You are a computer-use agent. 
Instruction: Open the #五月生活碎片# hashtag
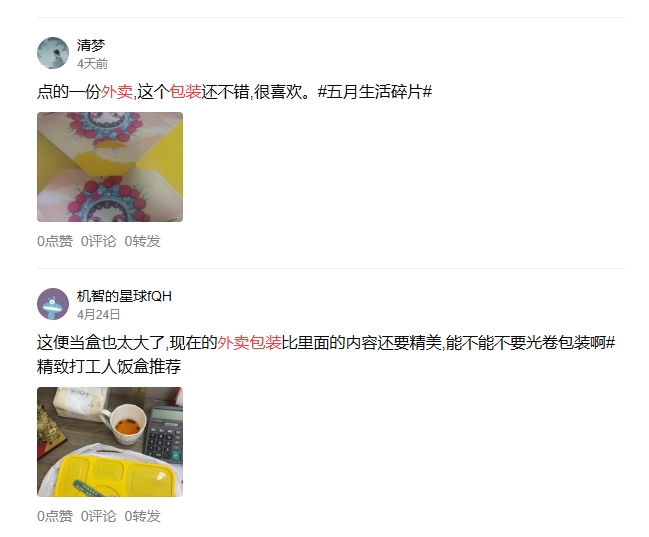[x=375, y=92]
